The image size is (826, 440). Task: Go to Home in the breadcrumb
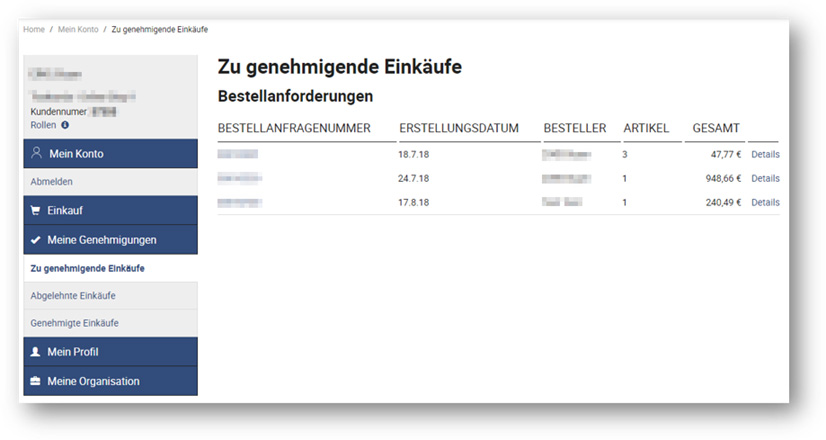pos(34,30)
